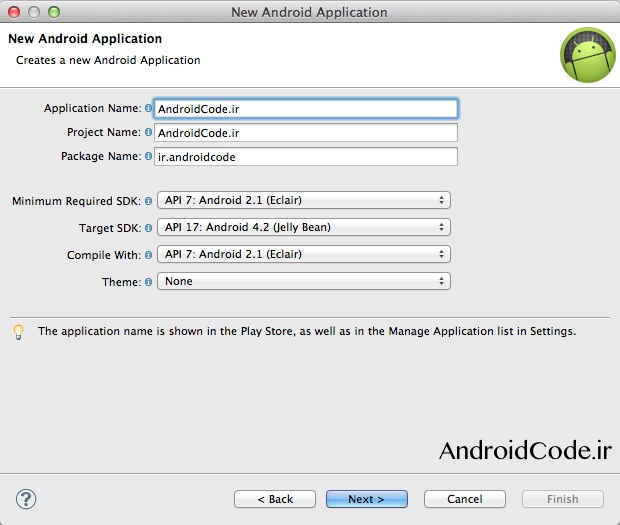Click the info icon beside Package Name
The width and height of the screenshot is (620, 525).
148,157
